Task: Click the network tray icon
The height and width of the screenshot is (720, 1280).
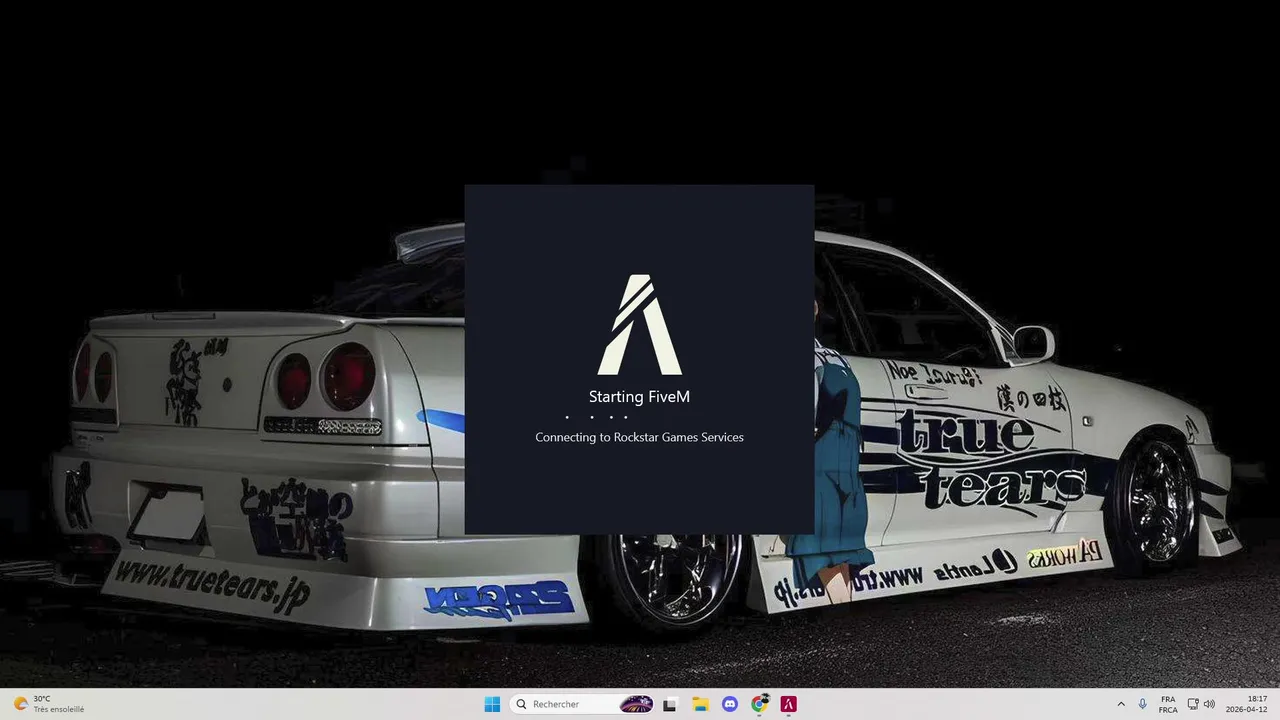Action: point(1193,704)
